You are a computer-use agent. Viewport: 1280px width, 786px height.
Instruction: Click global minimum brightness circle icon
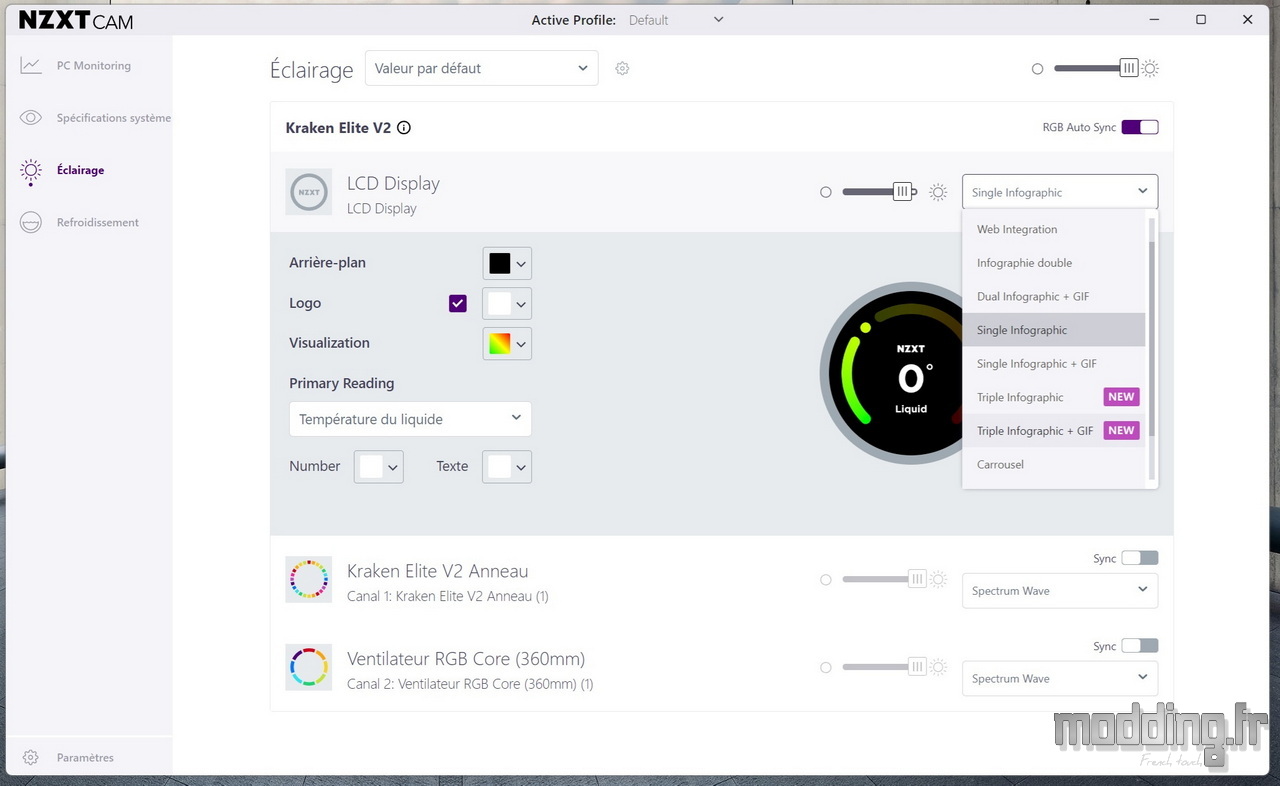coord(1037,69)
